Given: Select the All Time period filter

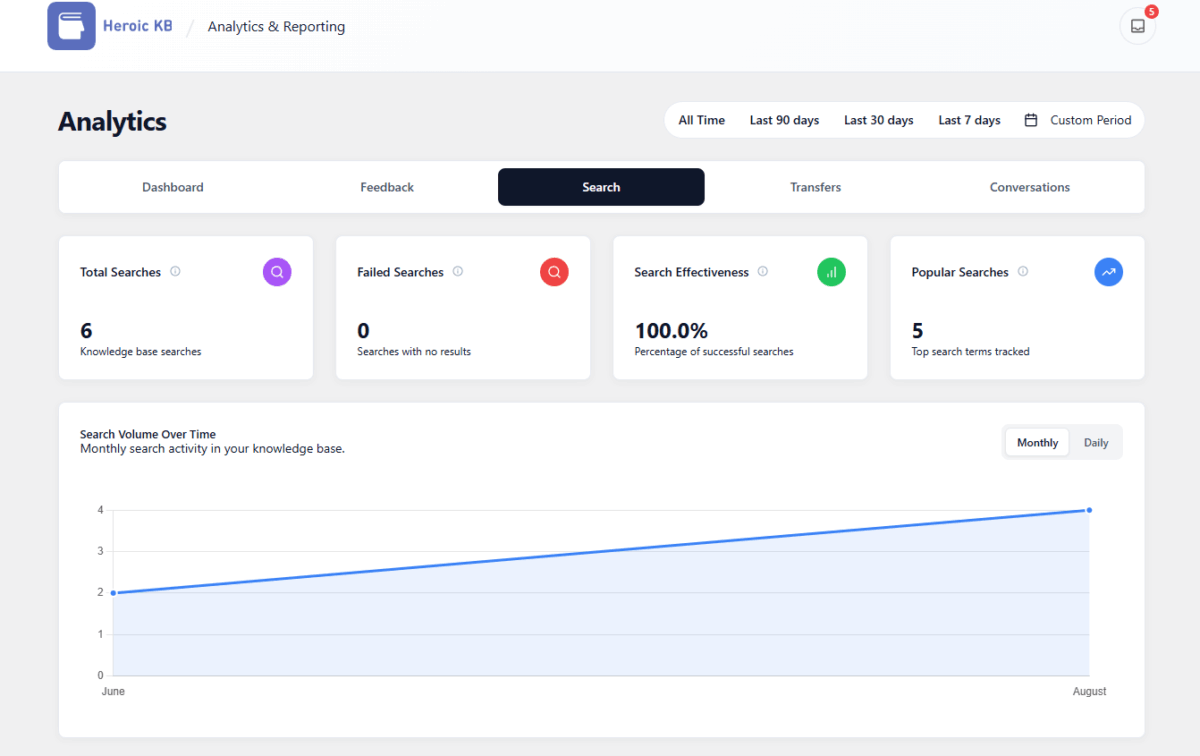Looking at the screenshot, I should coord(702,120).
